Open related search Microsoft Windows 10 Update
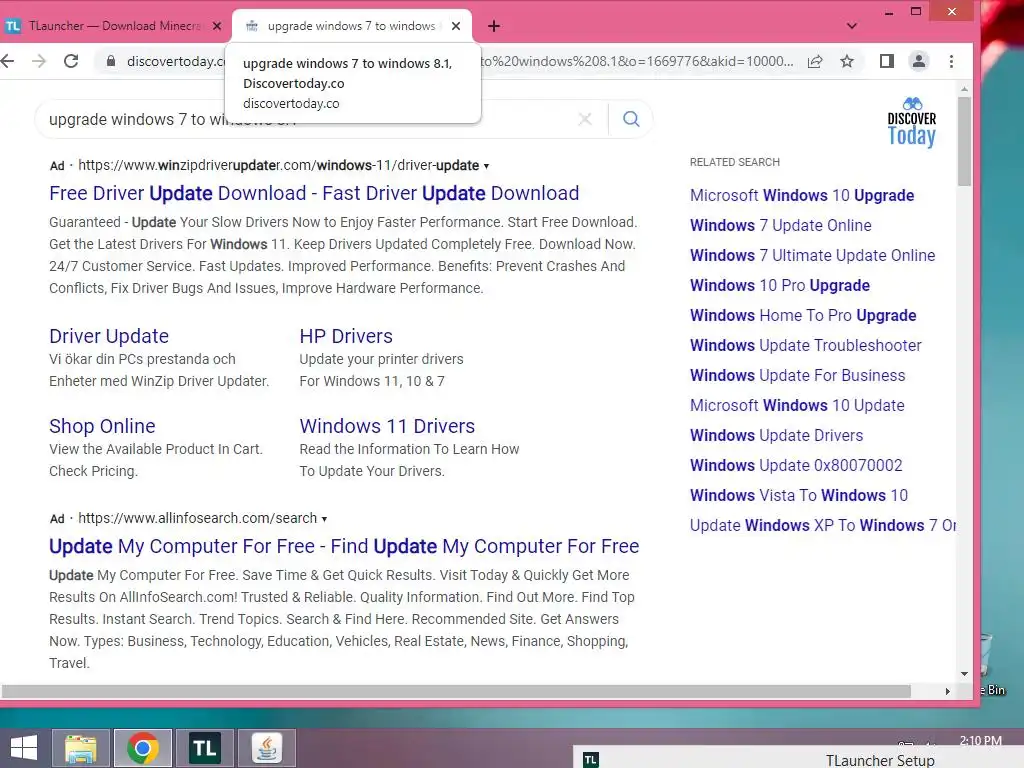The height and width of the screenshot is (768, 1024). pos(797,406)
